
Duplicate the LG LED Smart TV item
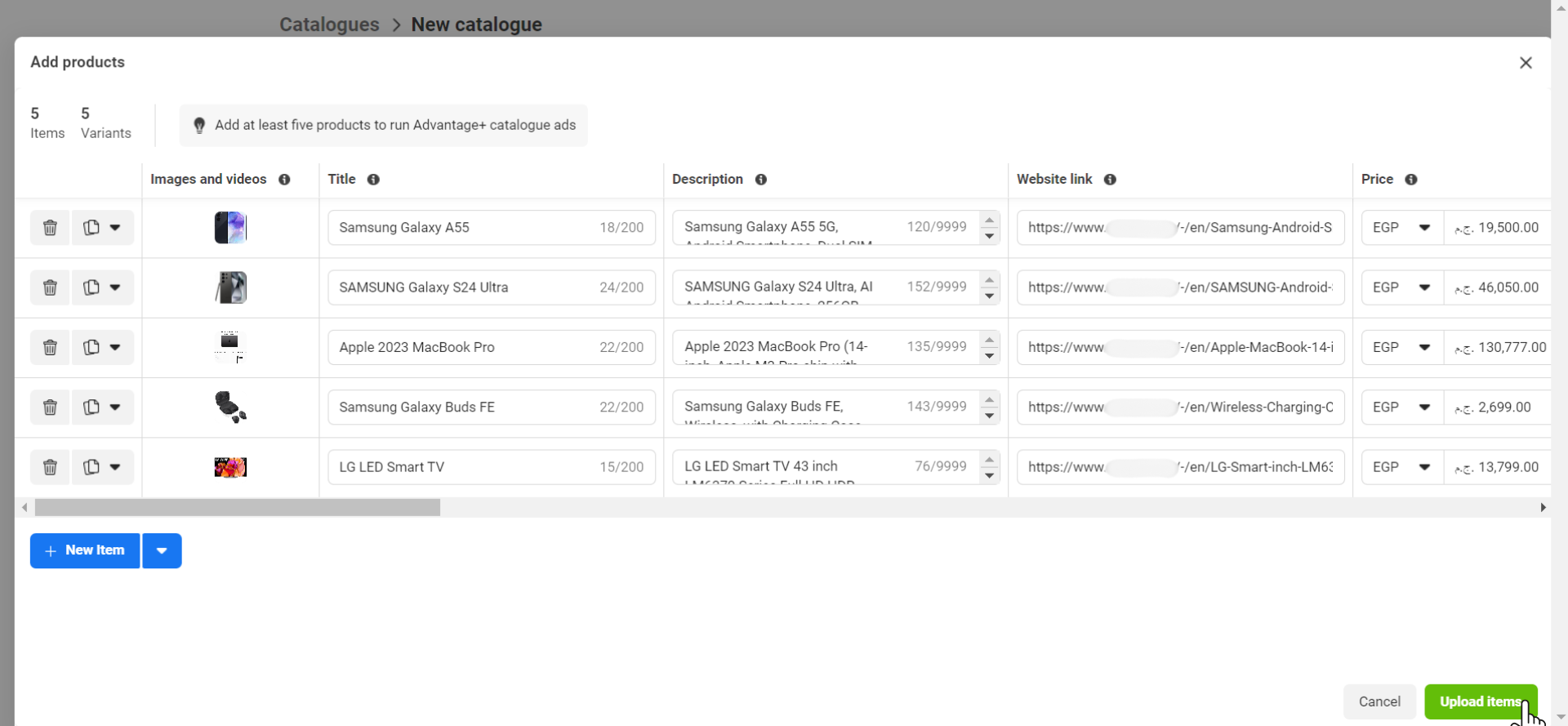[x=91, y=467]
